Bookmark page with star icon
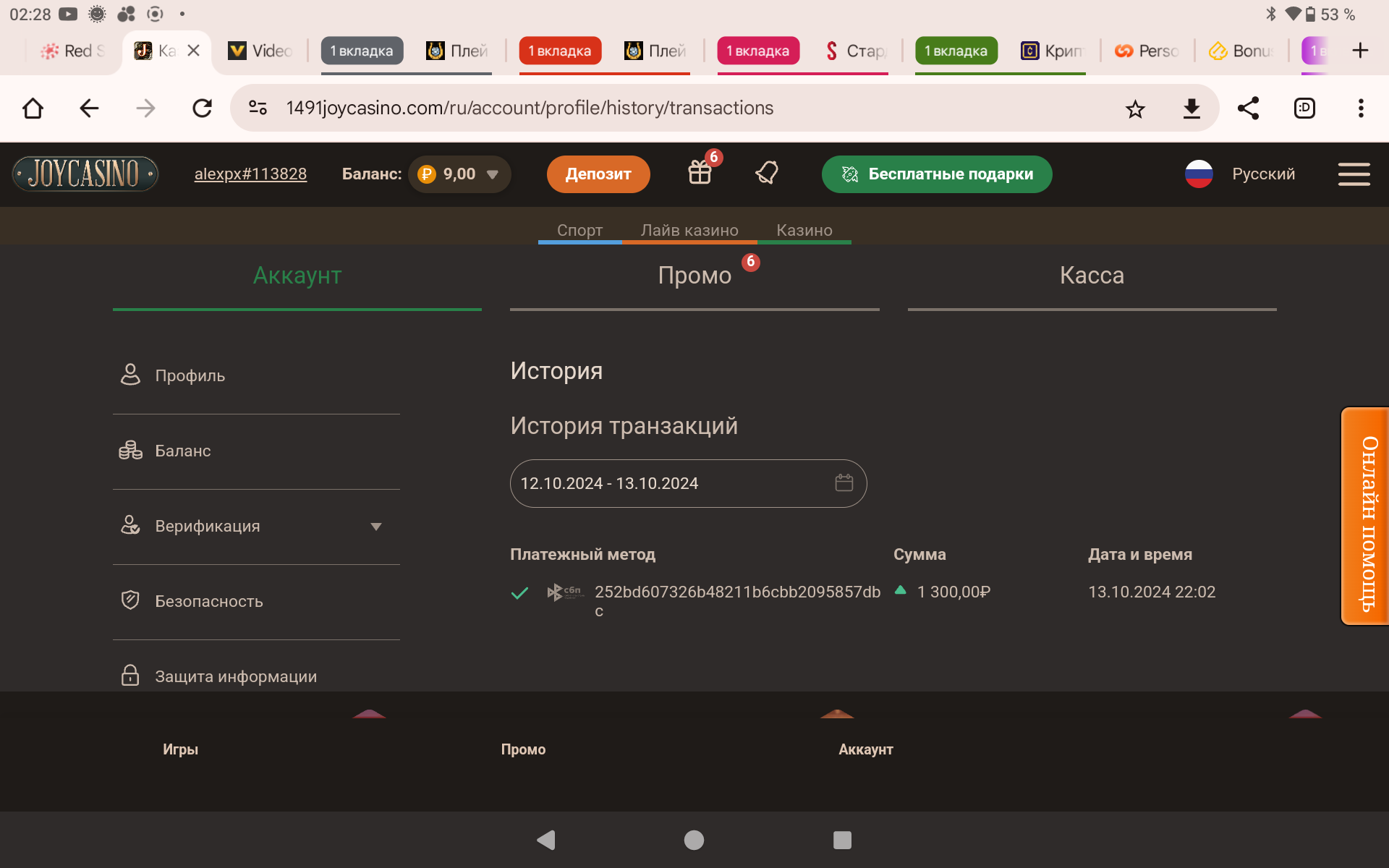The height and width of the screenshot is (868, 1389). [1135, 109]
